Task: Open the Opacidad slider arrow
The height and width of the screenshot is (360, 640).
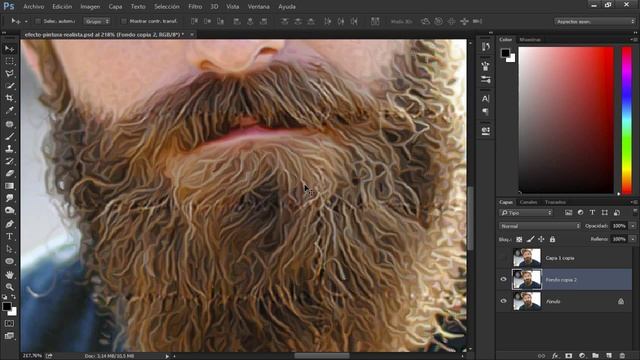Action: 633,226
